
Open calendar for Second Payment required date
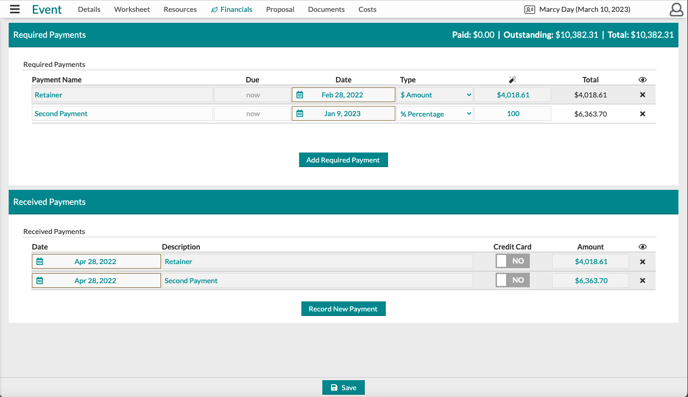point(300,114)
